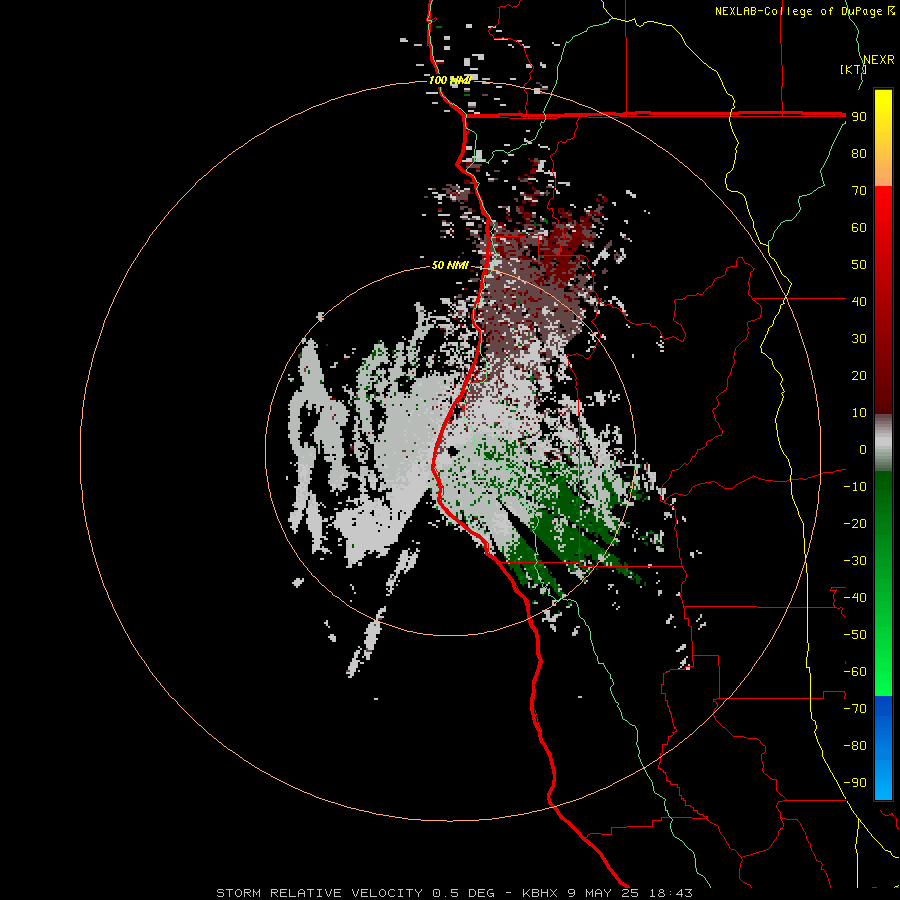This screenshot has height=900, width=900.
Task: Select the 50 NMI range ring label
Action: (x=450, y=265)
